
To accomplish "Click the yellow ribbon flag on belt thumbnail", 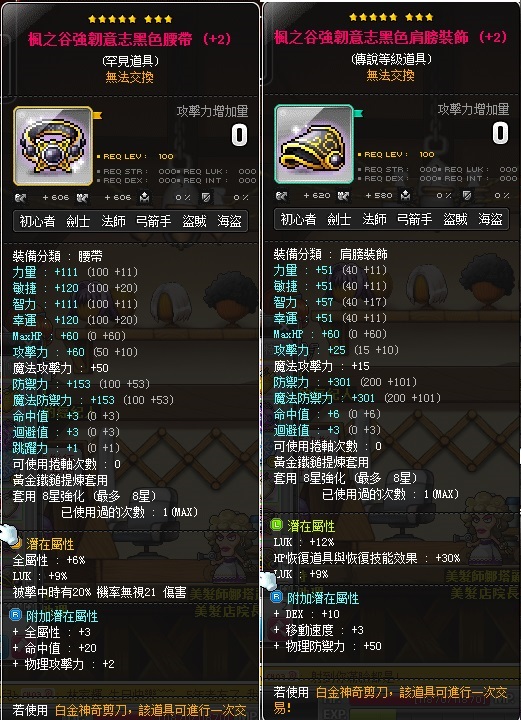I will 97,115.
